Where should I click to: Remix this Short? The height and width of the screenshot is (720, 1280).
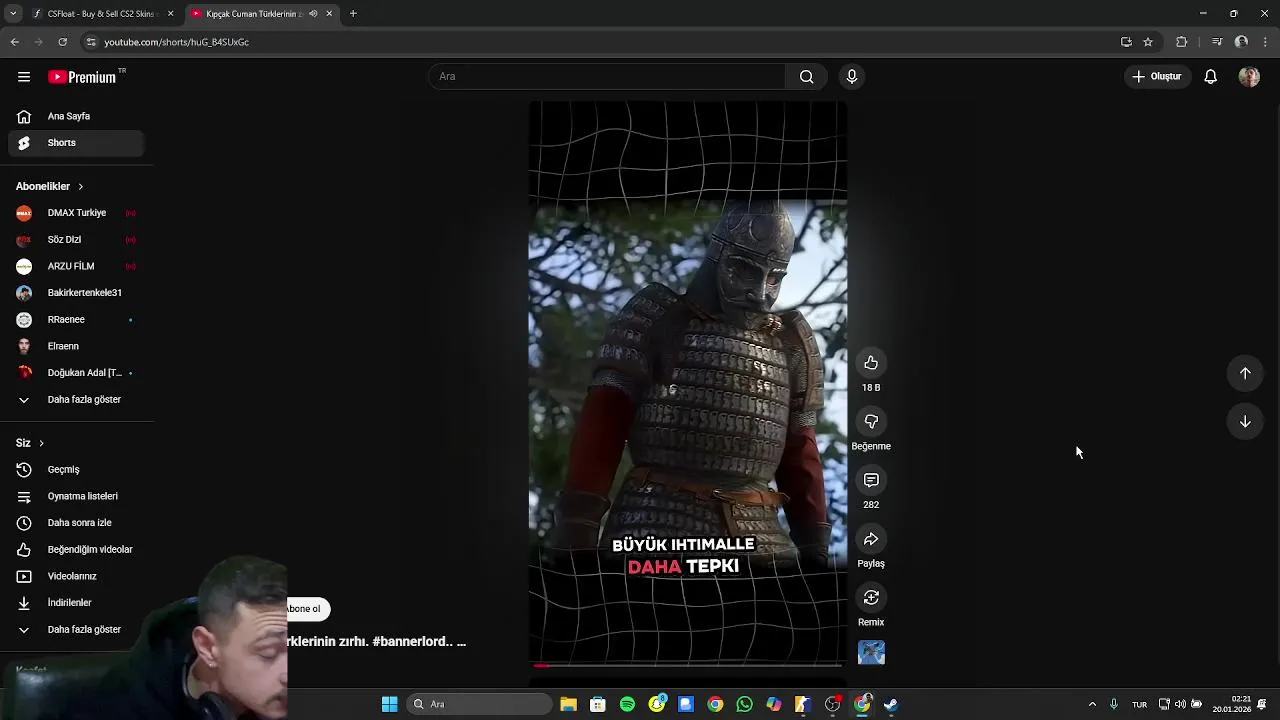pyautogui.click(x=871, y=598)
